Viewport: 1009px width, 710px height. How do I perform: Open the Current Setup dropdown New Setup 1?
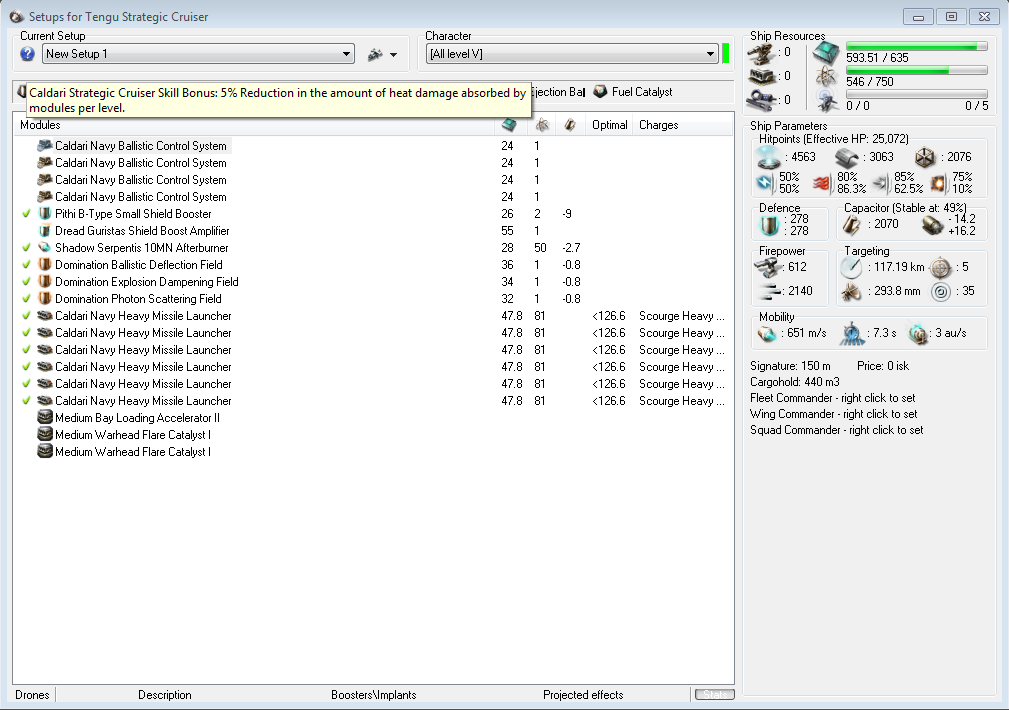(198, 54)
